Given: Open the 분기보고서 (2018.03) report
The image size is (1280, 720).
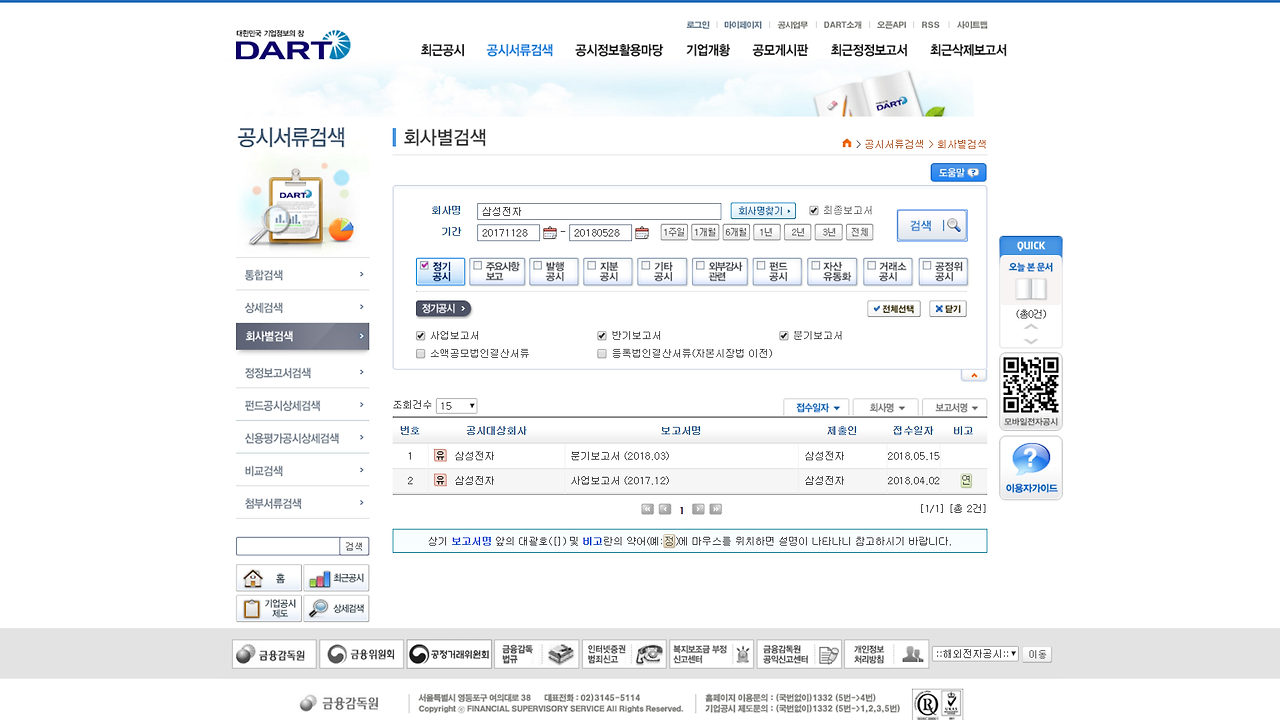Looking at the screenshot, I should coord(620,456).
